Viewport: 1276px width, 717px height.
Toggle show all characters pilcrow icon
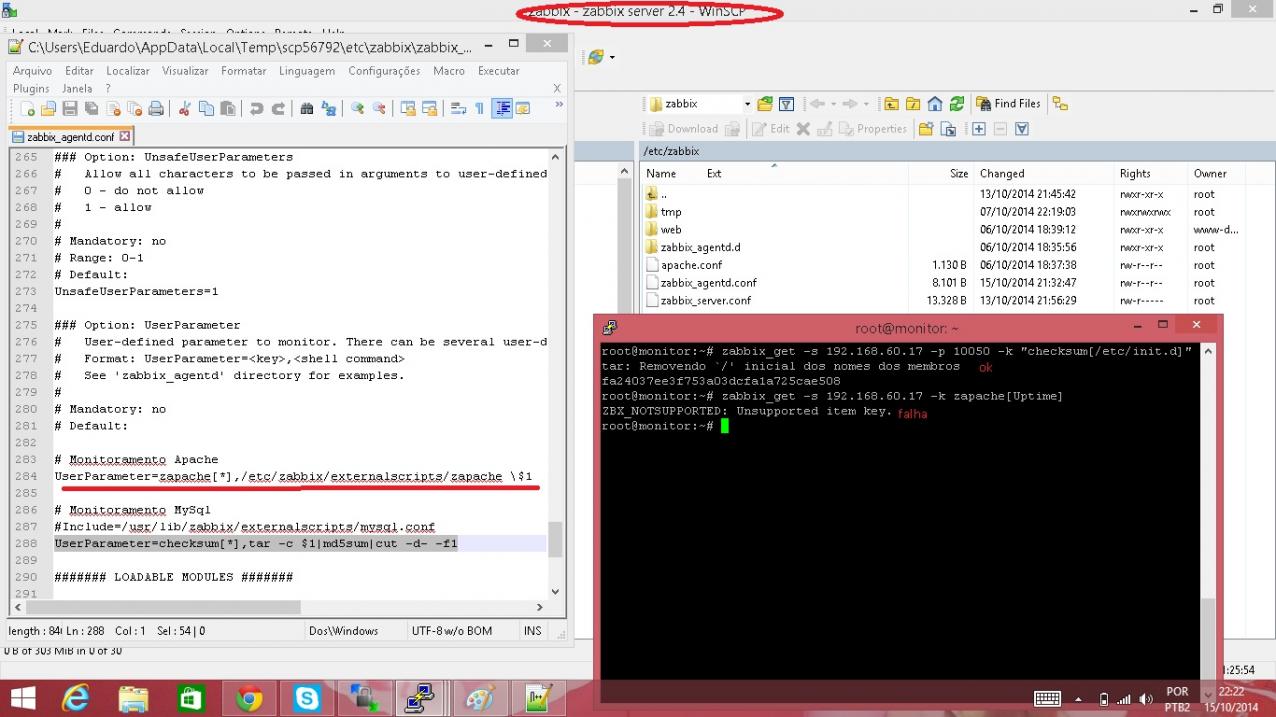tap(479, 109)
